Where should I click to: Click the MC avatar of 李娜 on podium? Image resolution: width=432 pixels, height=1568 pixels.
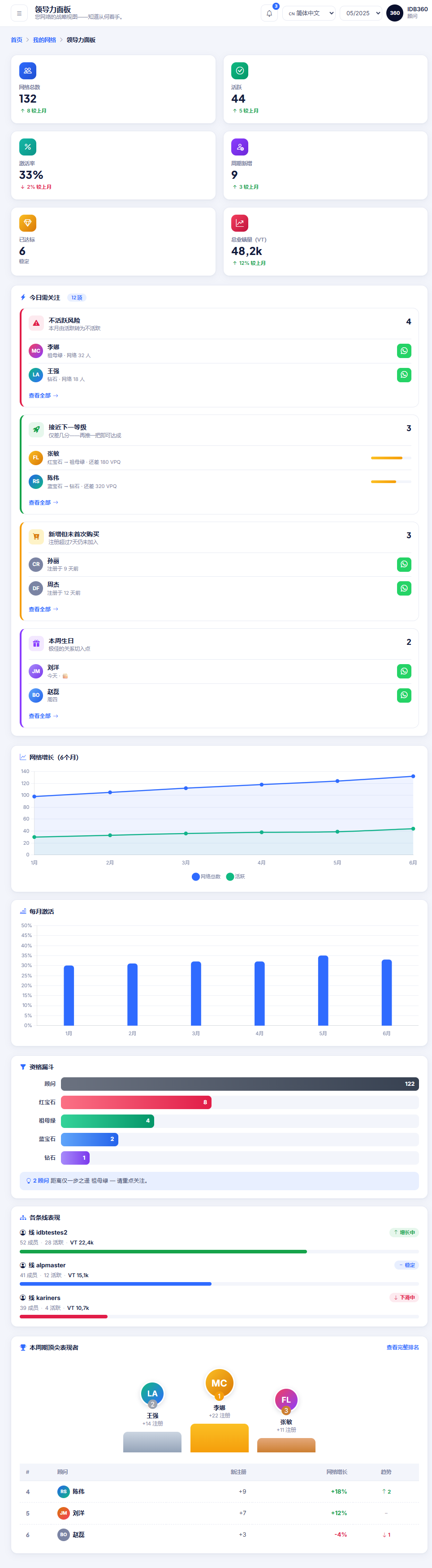[x=219, y=1383]
